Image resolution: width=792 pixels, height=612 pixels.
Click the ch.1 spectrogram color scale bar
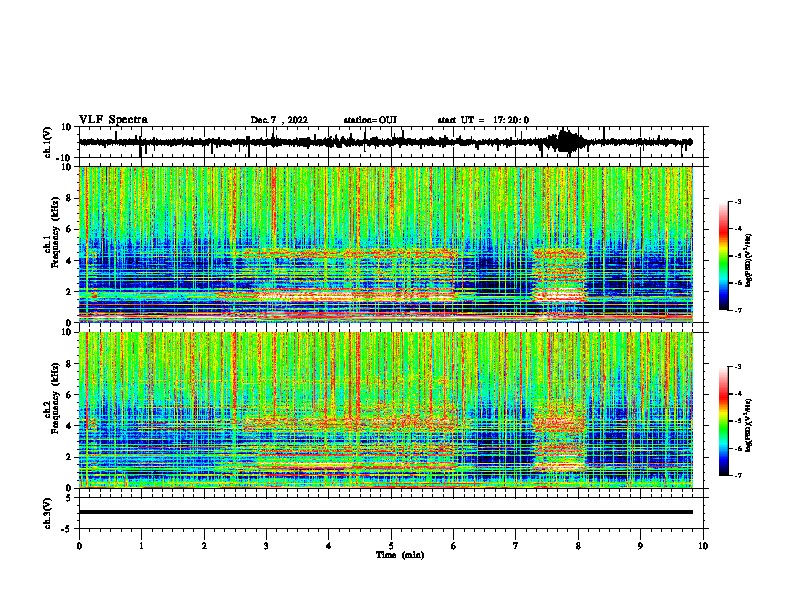723,256
